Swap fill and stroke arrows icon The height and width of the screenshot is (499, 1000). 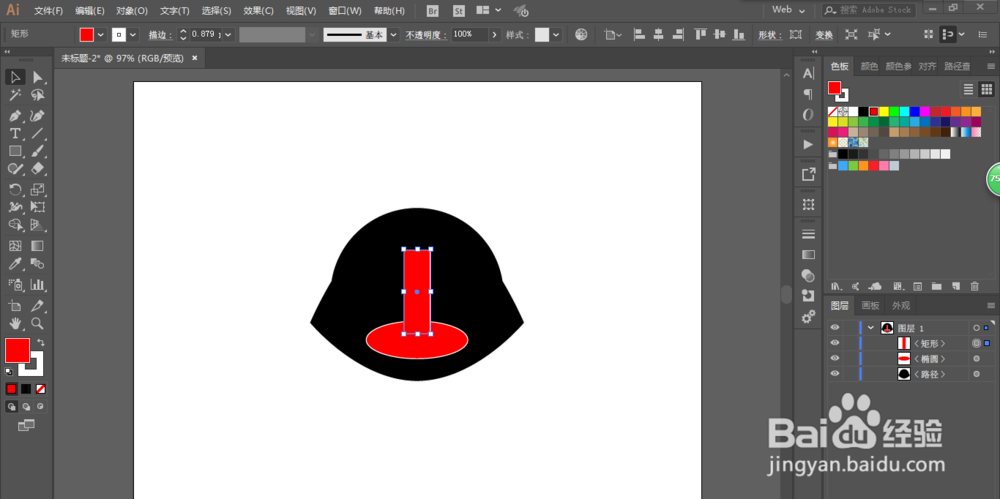(x=41, y=343)
